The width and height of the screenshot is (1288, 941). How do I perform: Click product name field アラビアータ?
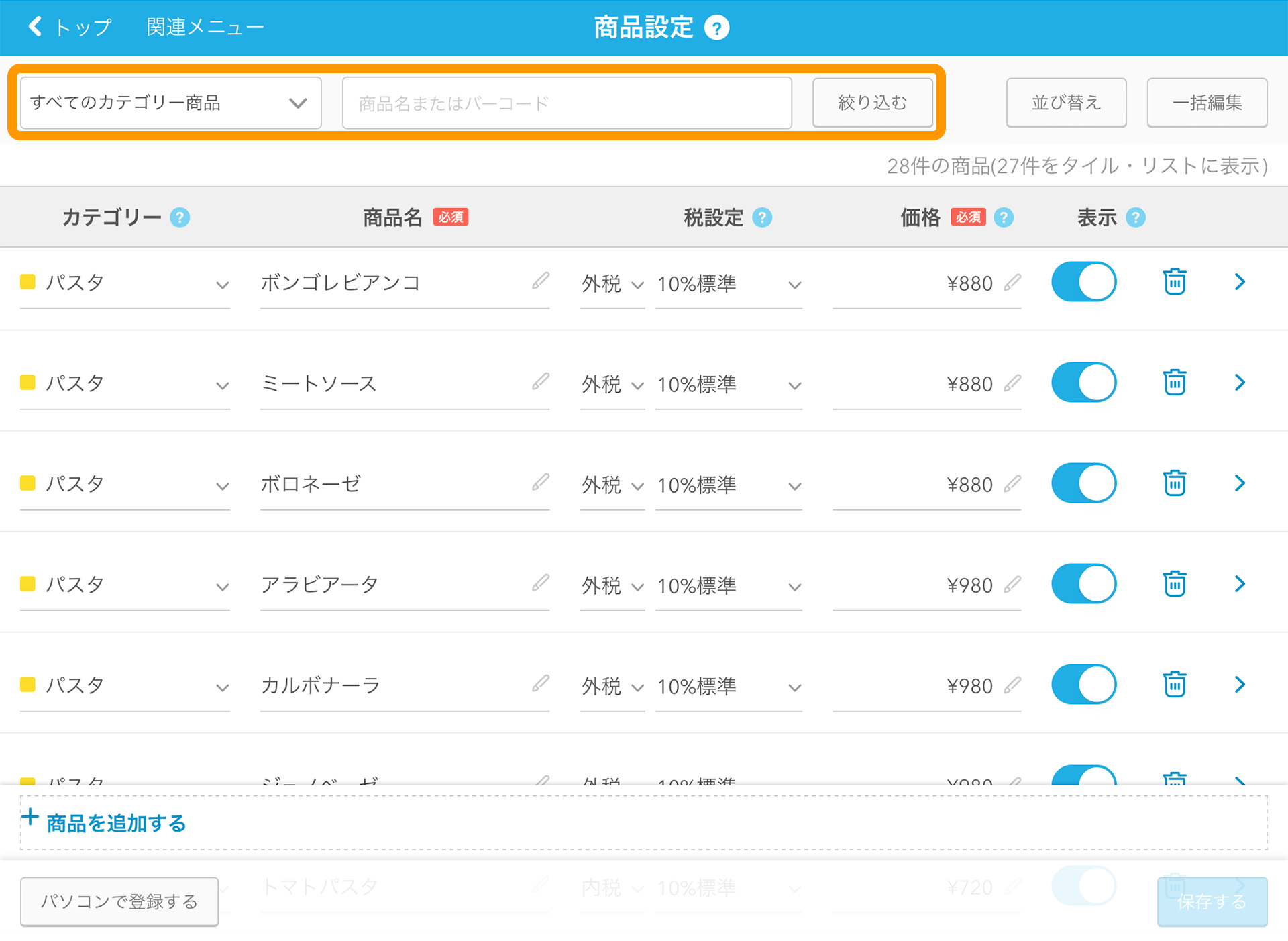pyautogui.click(x=405, y=585)
